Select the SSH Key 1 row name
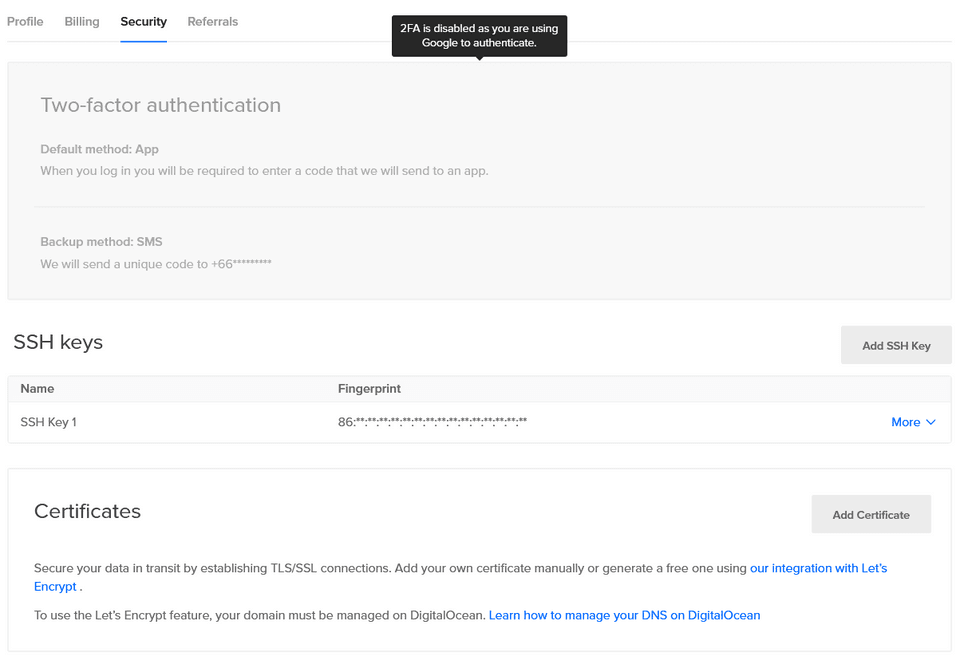960x665 pixels. pyautogui.click(x=48, y=422)
